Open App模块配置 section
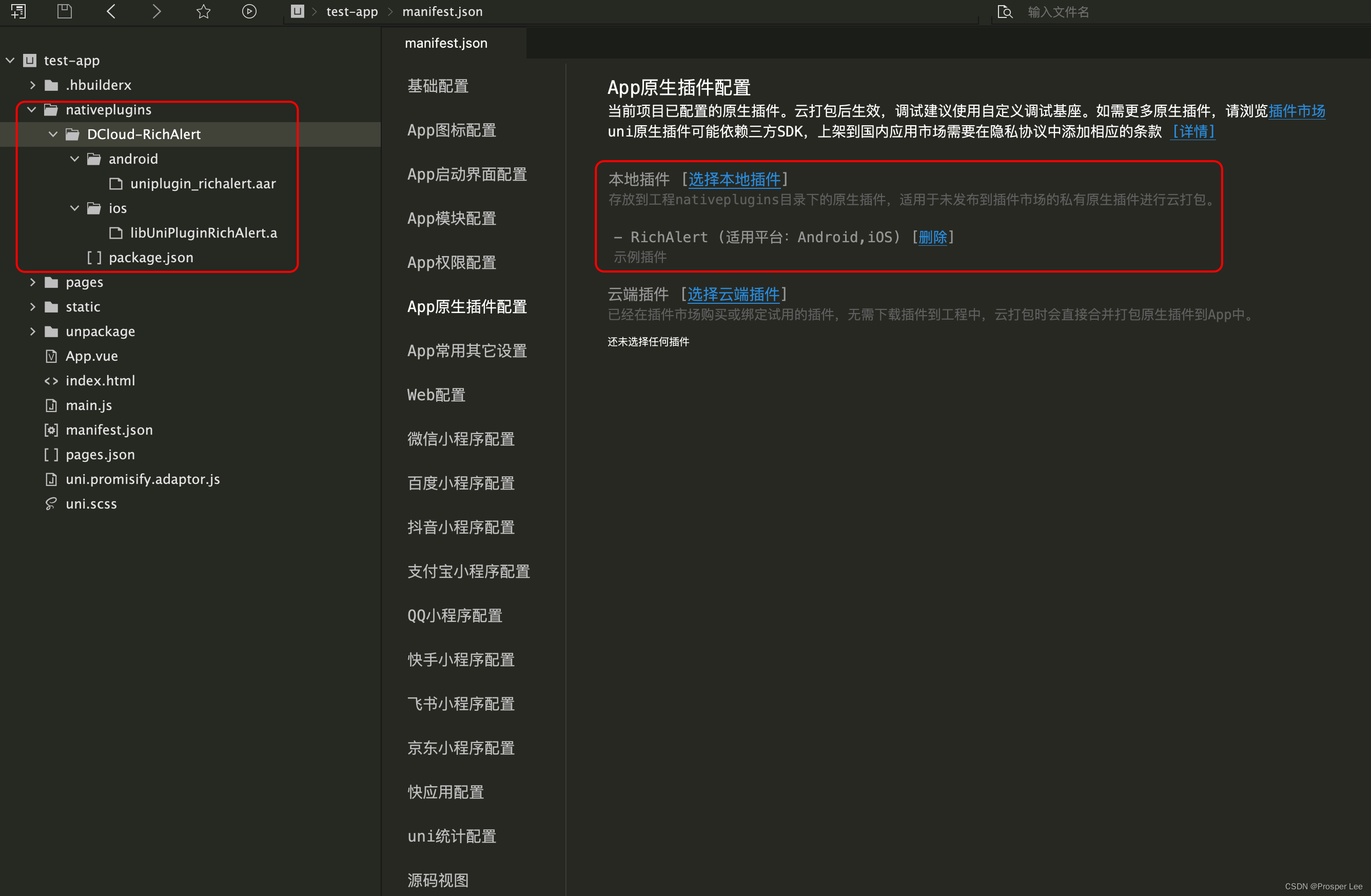The width and height of the screenshot is (1371, 896). (452, 219)
